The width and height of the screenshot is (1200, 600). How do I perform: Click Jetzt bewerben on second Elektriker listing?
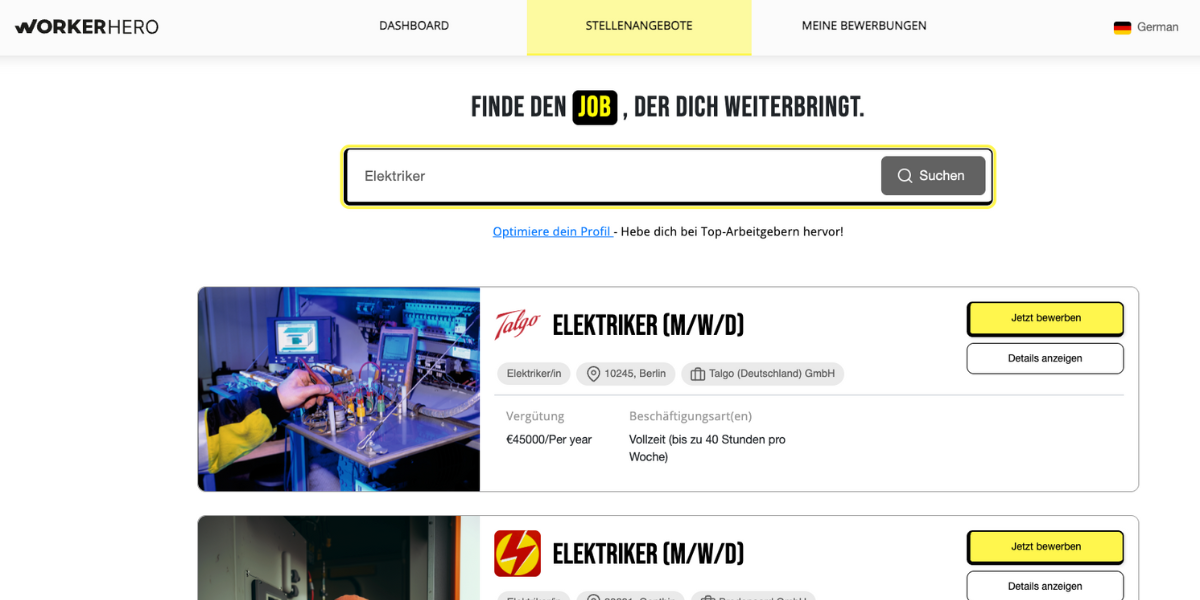pos(1045,547)
